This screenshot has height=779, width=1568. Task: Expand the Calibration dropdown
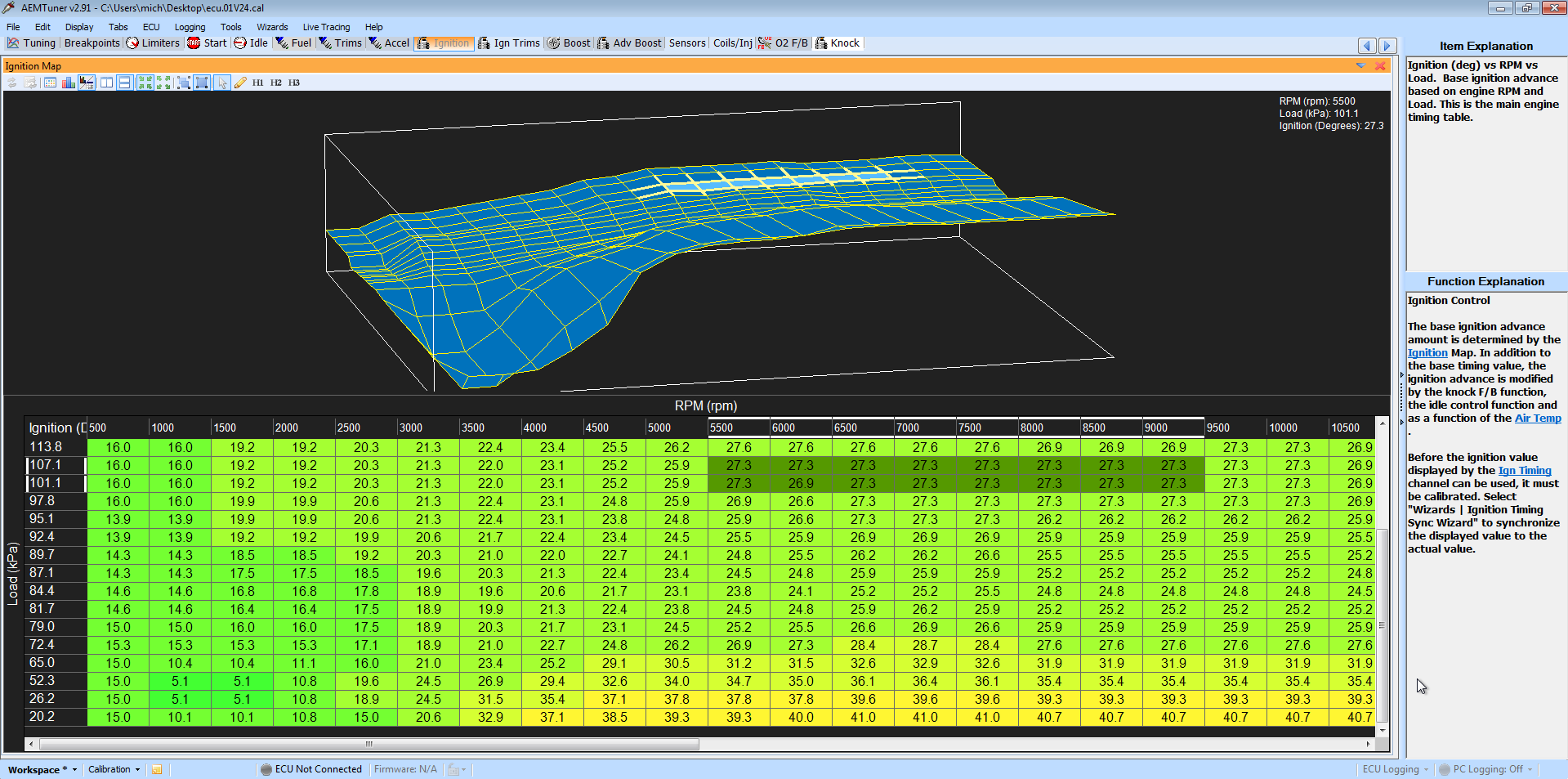pyautogui.click(x=114, y=769)
